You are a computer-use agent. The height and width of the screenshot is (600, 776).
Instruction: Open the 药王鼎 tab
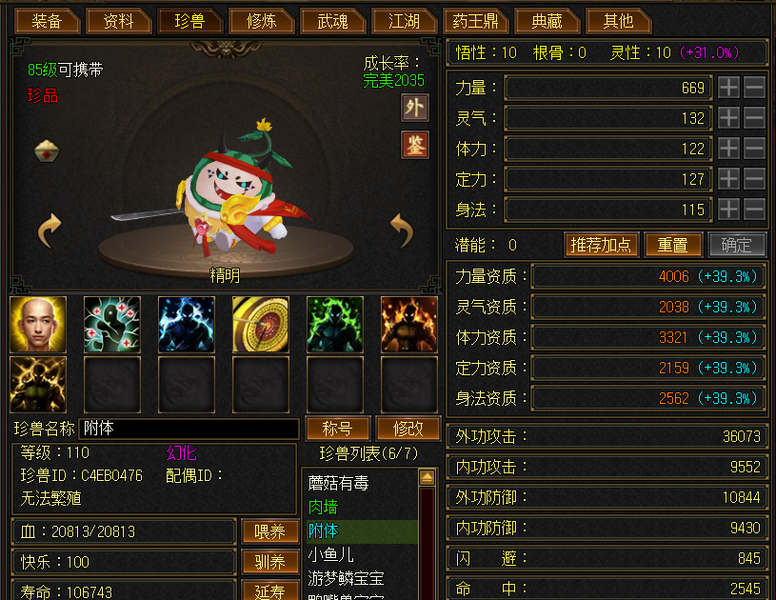tap(476, 21)
